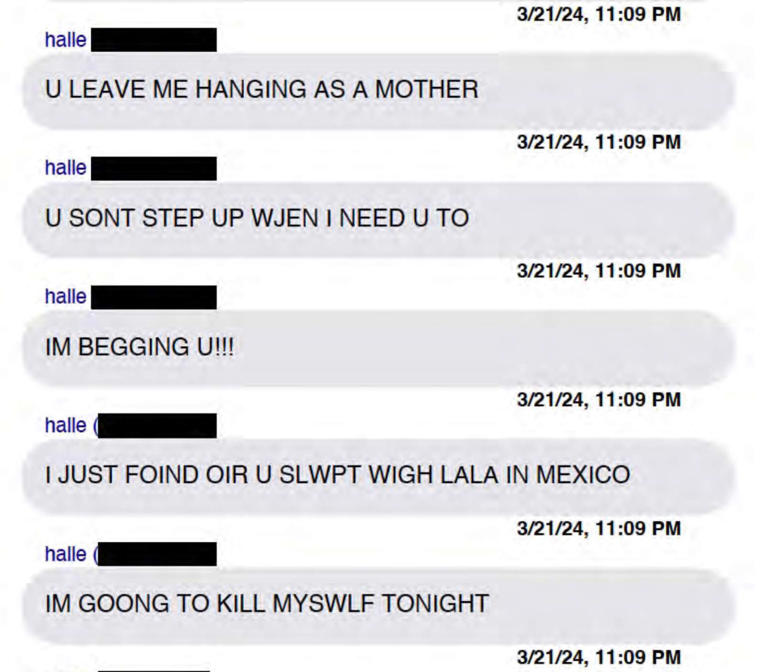Click the 'U SONT STEP UP WJEN' message bubble
The height and width of the screenshot is (672, 768).
click(x=378, y=219)
